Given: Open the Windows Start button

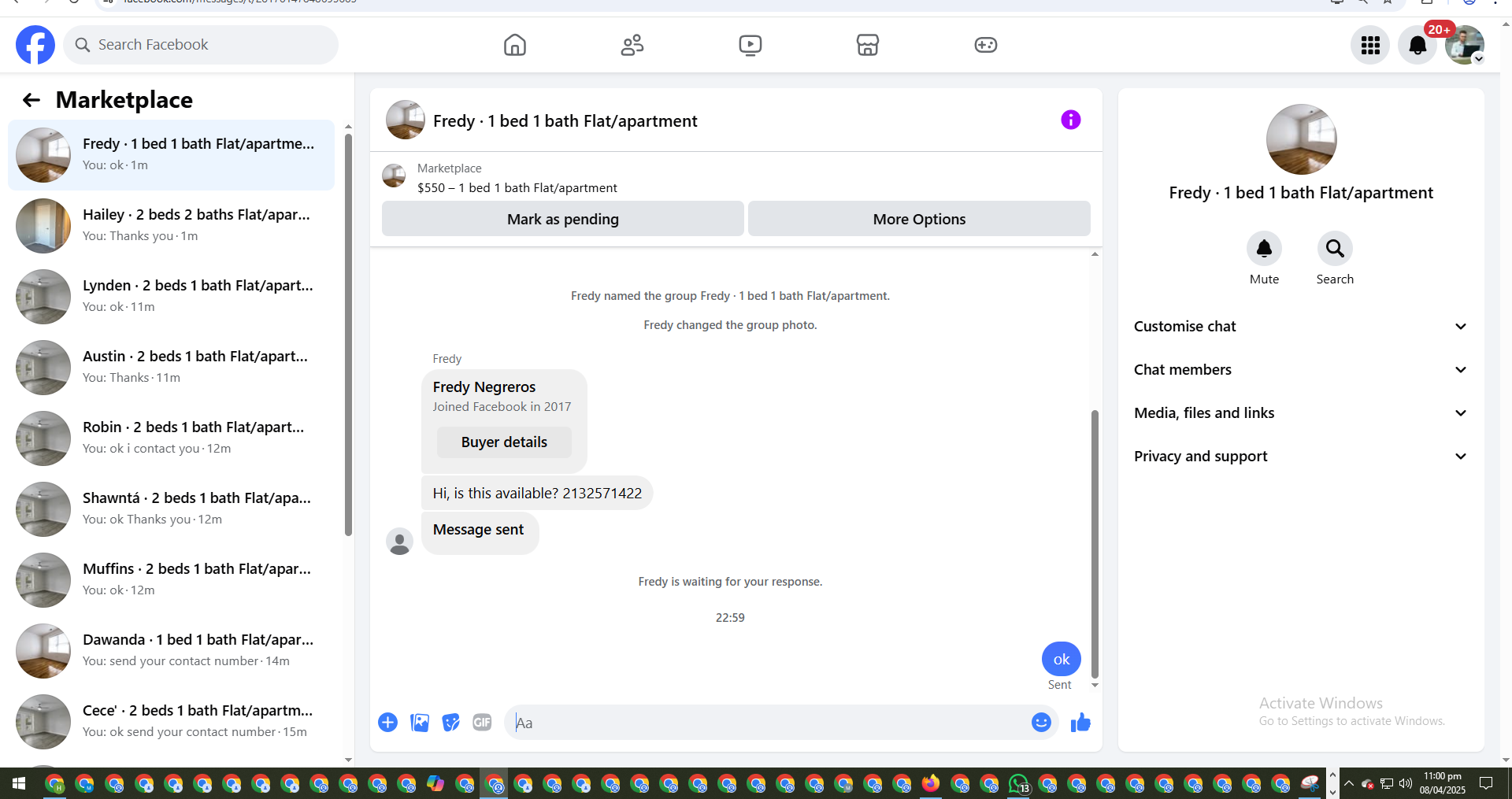Looking at the screenshot, I should click(x=19, y=783).
